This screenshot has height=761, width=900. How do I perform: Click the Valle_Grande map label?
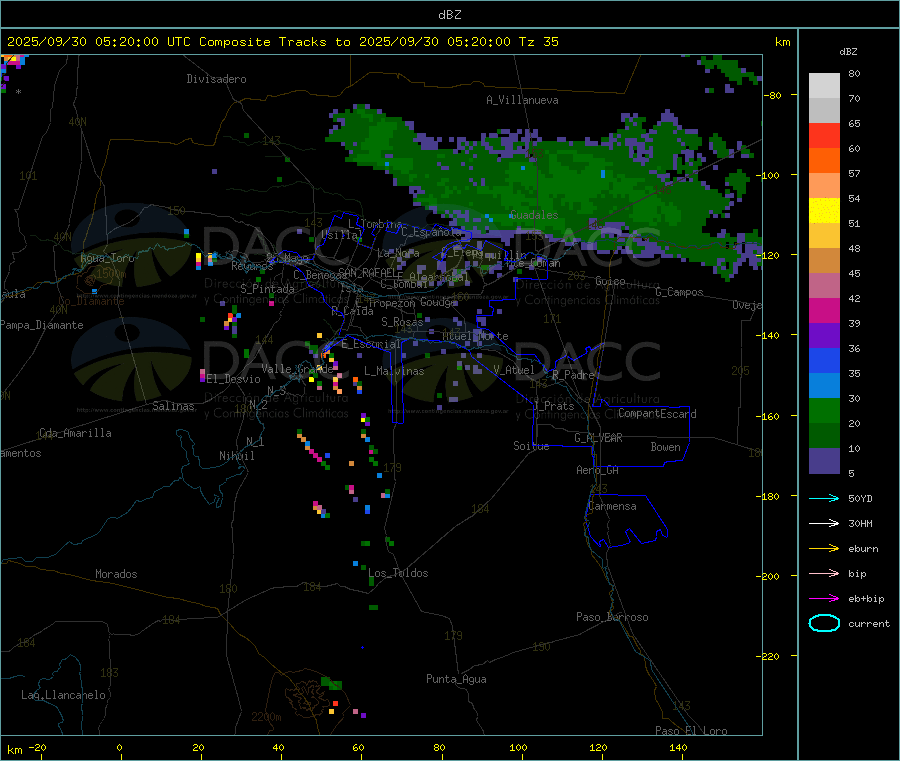pos(297,369)
